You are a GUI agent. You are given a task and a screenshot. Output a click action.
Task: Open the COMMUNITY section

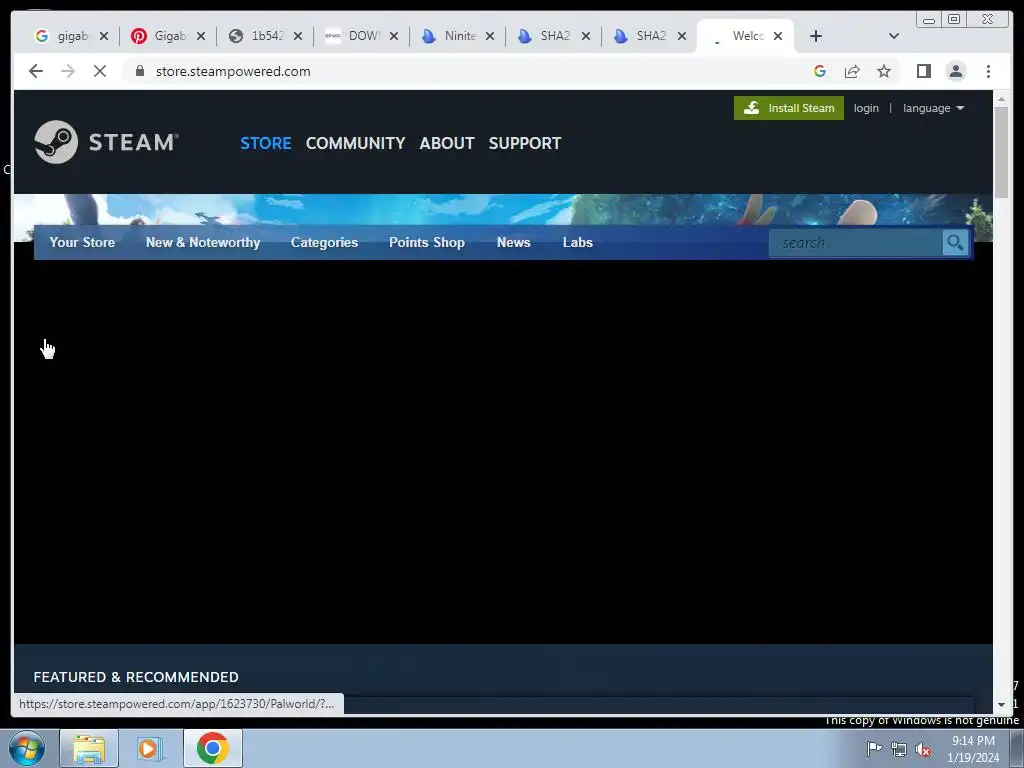(355, 143)
